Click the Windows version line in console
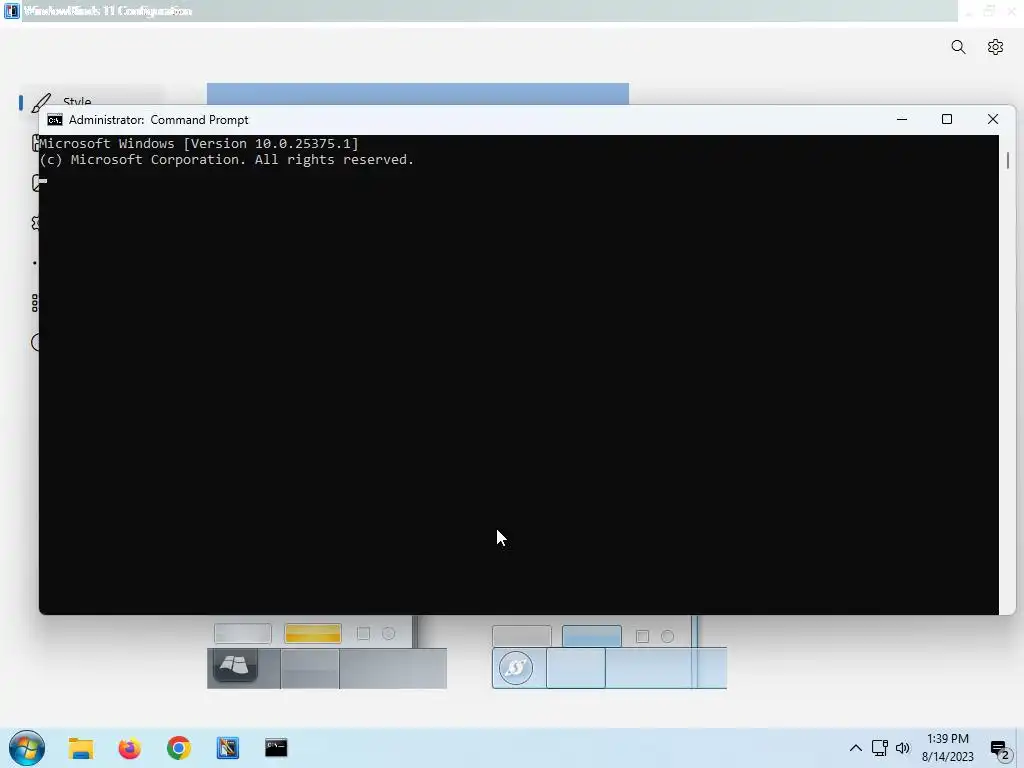Screen dimensions: 1024x768 tap(199, 144)
